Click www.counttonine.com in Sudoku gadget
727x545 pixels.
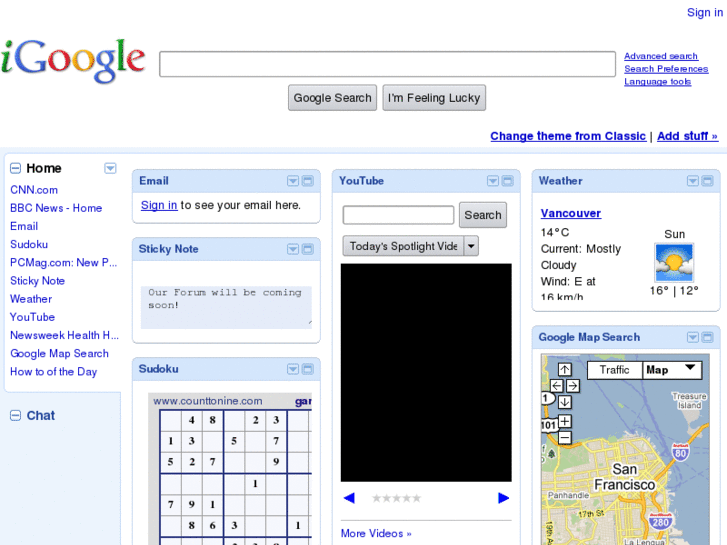click(x=208, y=401)
